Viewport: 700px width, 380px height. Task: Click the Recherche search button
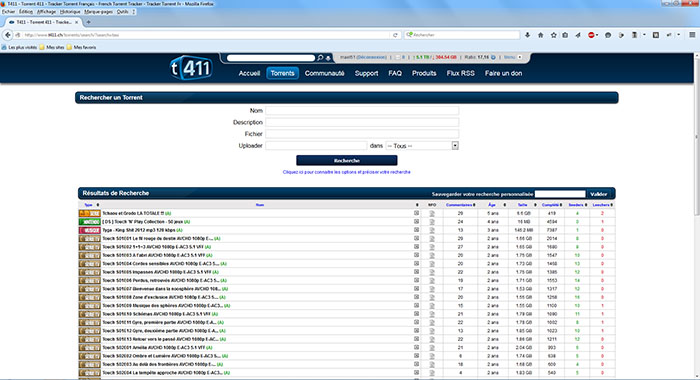[346, 160]
